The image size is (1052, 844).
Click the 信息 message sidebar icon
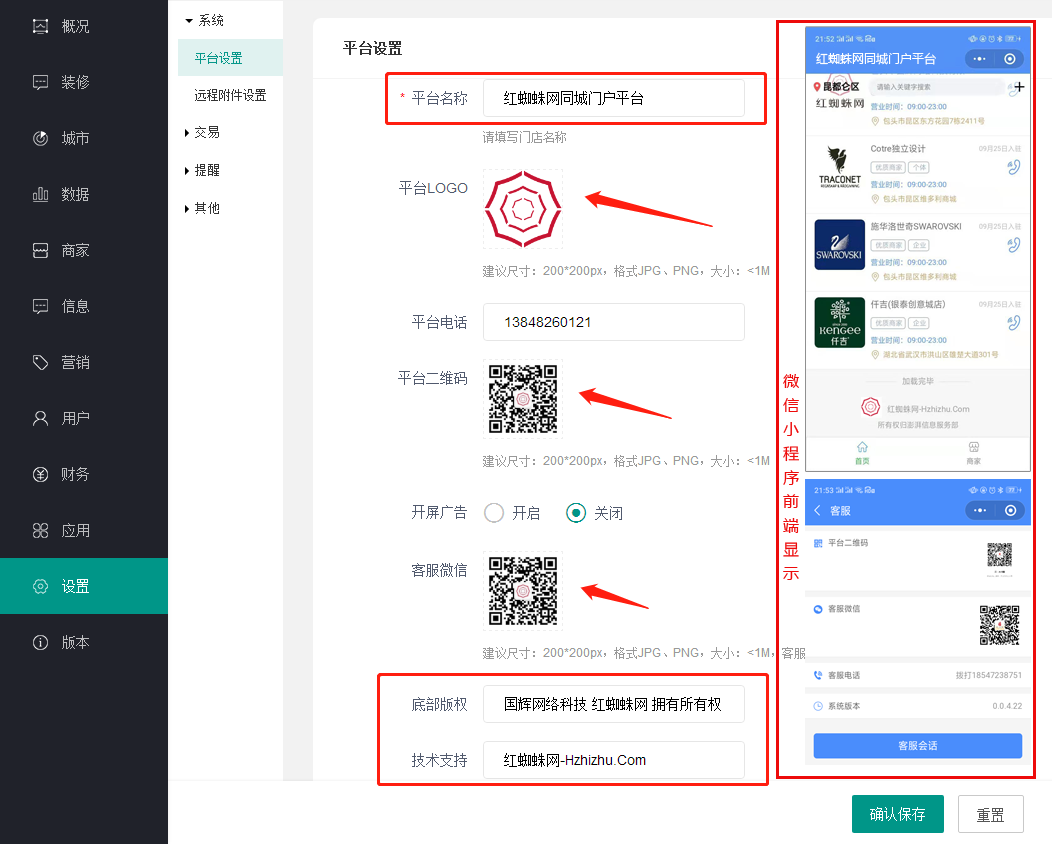tap(40, 307)
